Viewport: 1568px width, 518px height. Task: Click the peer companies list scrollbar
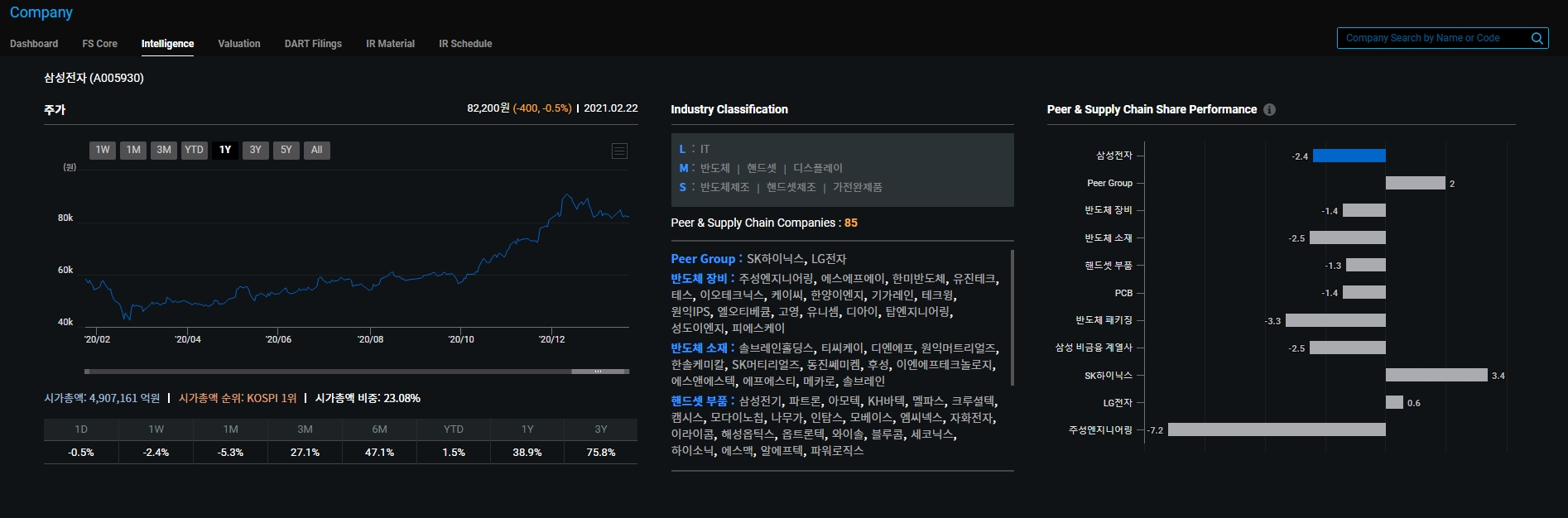(x=1012, y=318)
